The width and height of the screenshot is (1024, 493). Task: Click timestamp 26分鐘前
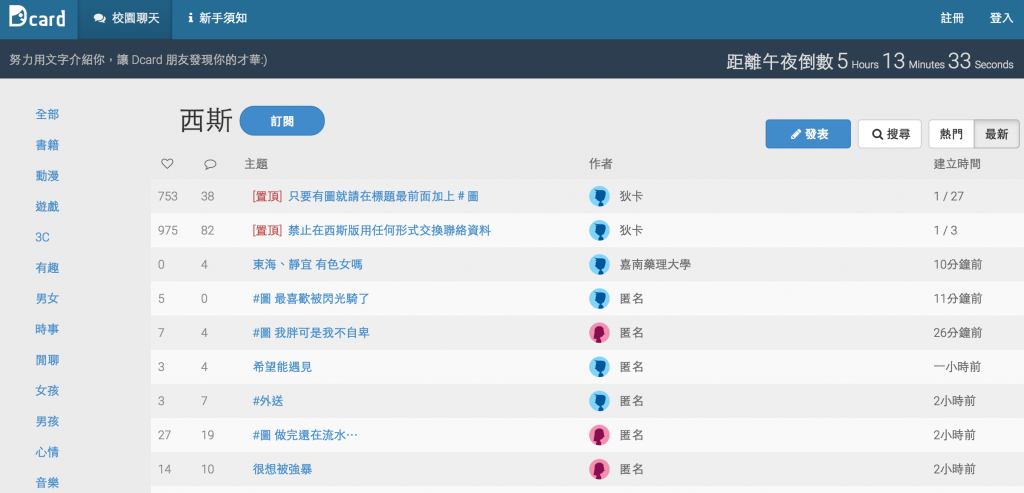[x=957, y=333]
